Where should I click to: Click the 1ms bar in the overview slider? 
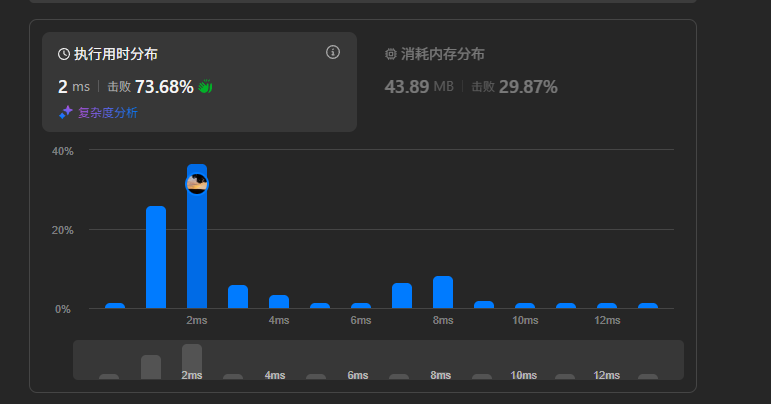click(x=151, y=367)
